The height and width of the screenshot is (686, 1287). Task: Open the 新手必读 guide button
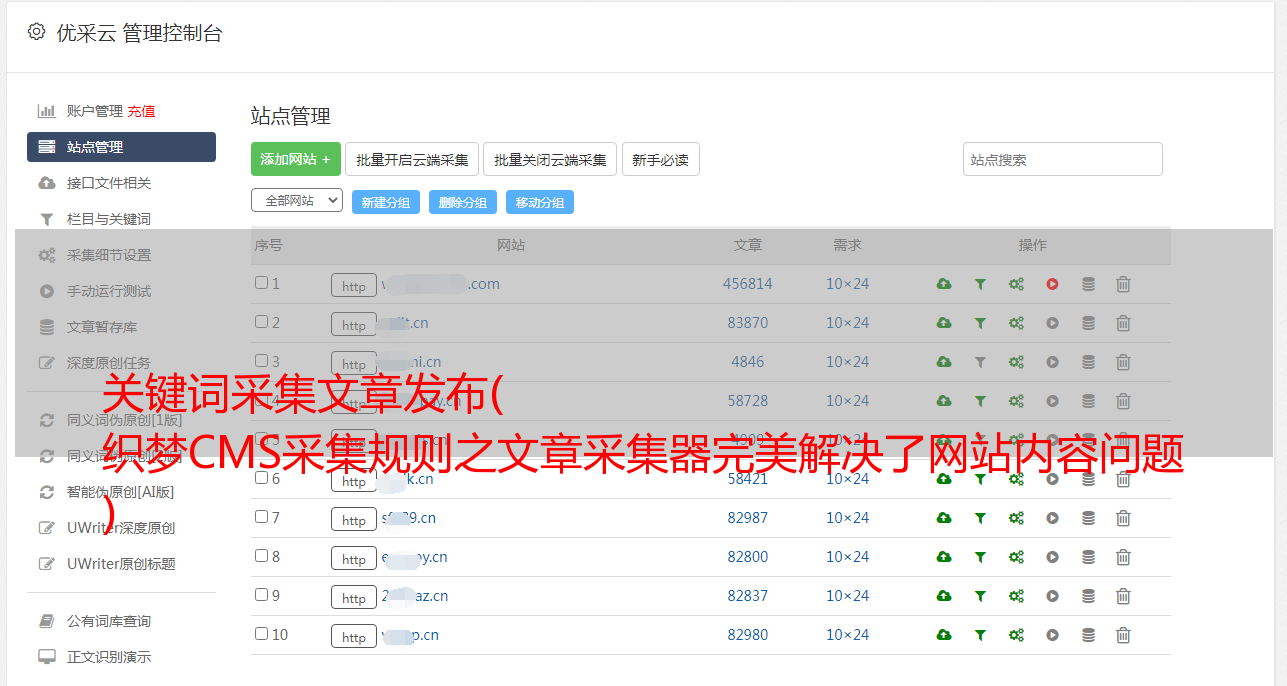tap(661, 159)
